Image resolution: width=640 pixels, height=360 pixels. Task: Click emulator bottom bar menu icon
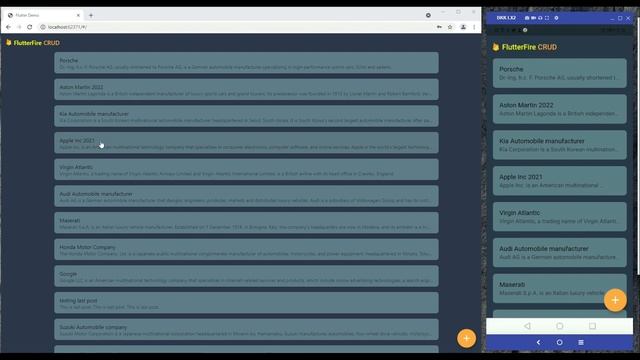click(x=581, y=342)
